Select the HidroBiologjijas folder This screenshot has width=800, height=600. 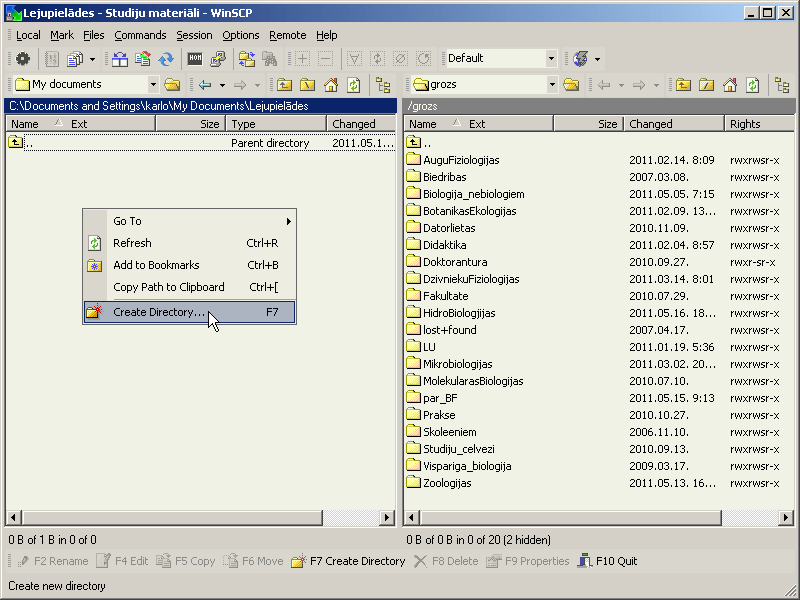click(452, 313)
